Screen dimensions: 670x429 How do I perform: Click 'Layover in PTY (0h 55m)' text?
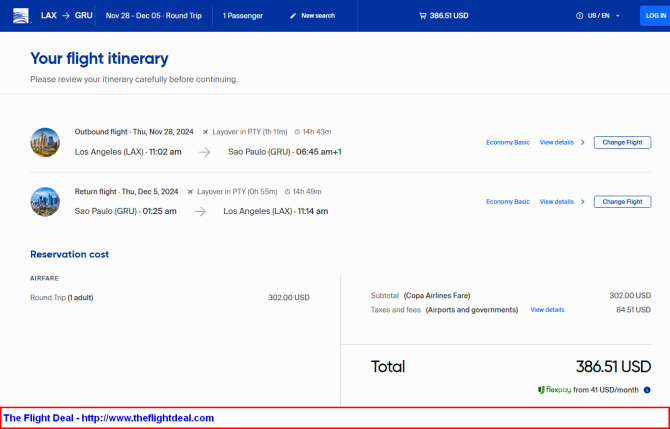pyautogui.click(x=237, y=192)
